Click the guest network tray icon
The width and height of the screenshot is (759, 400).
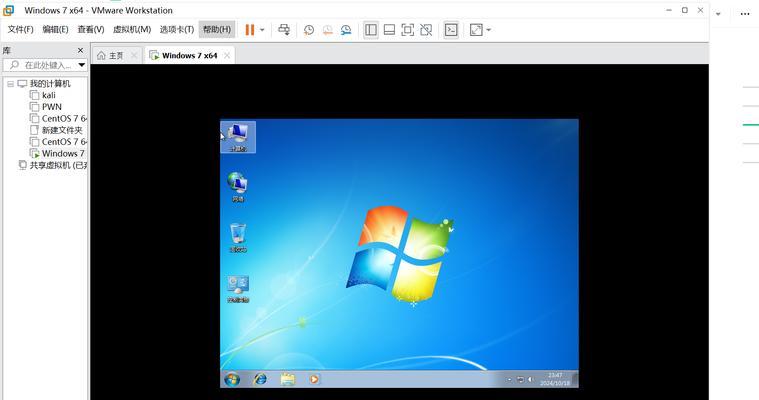tap(520, 380)
